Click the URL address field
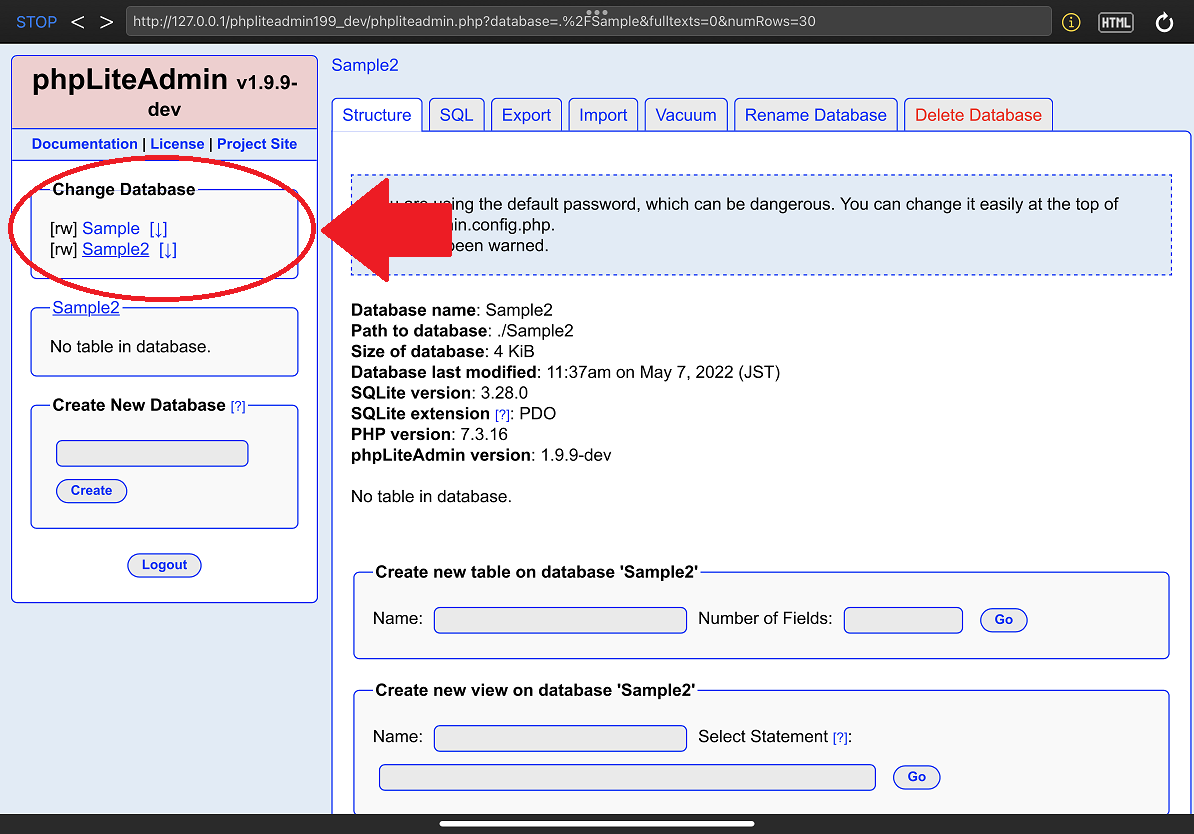Image resolution: width=1194 pixels, height=834 pixels. pyautogui.click(x=588, y=22)
